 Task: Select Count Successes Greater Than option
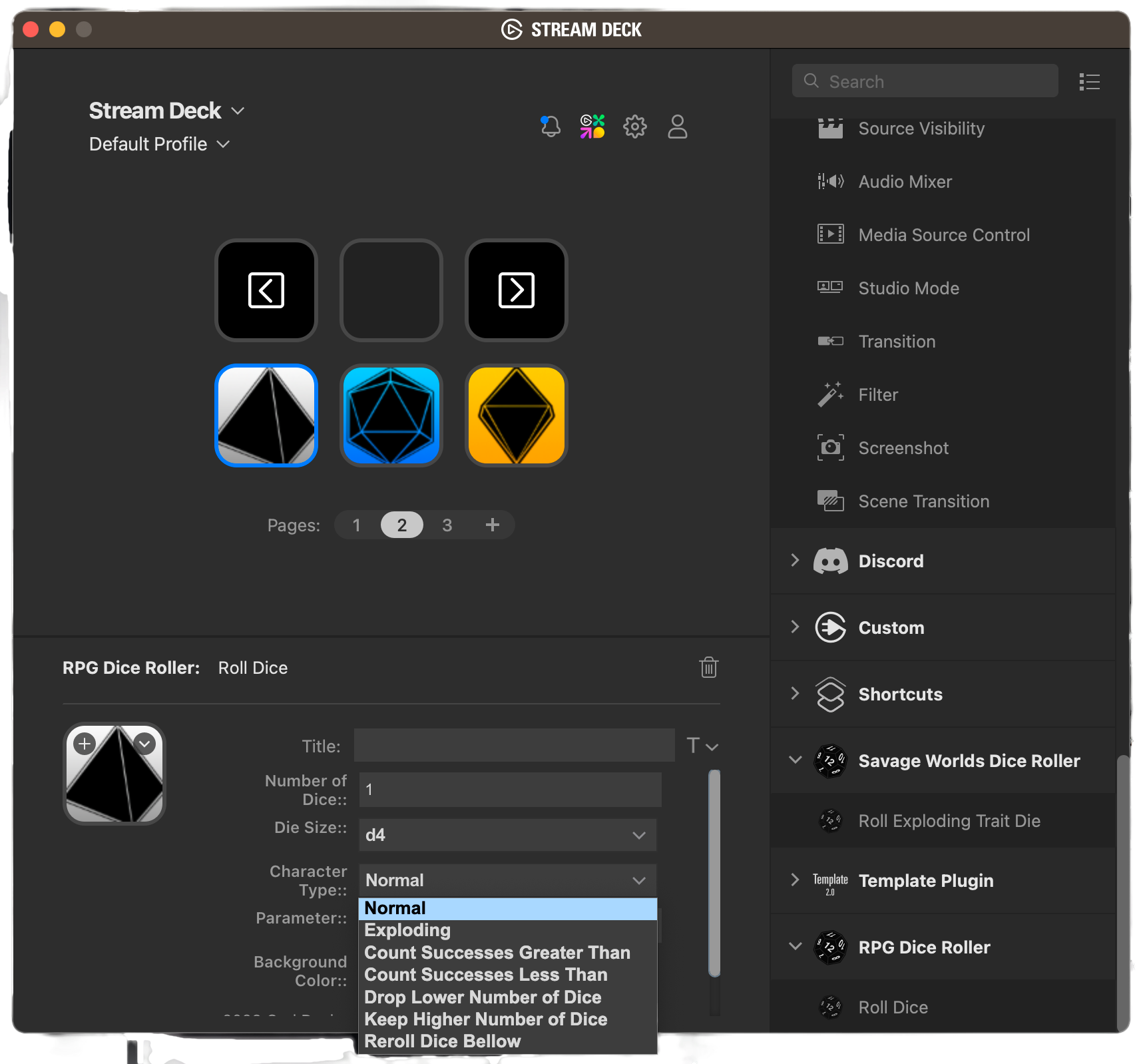click(x=507, y=953)
